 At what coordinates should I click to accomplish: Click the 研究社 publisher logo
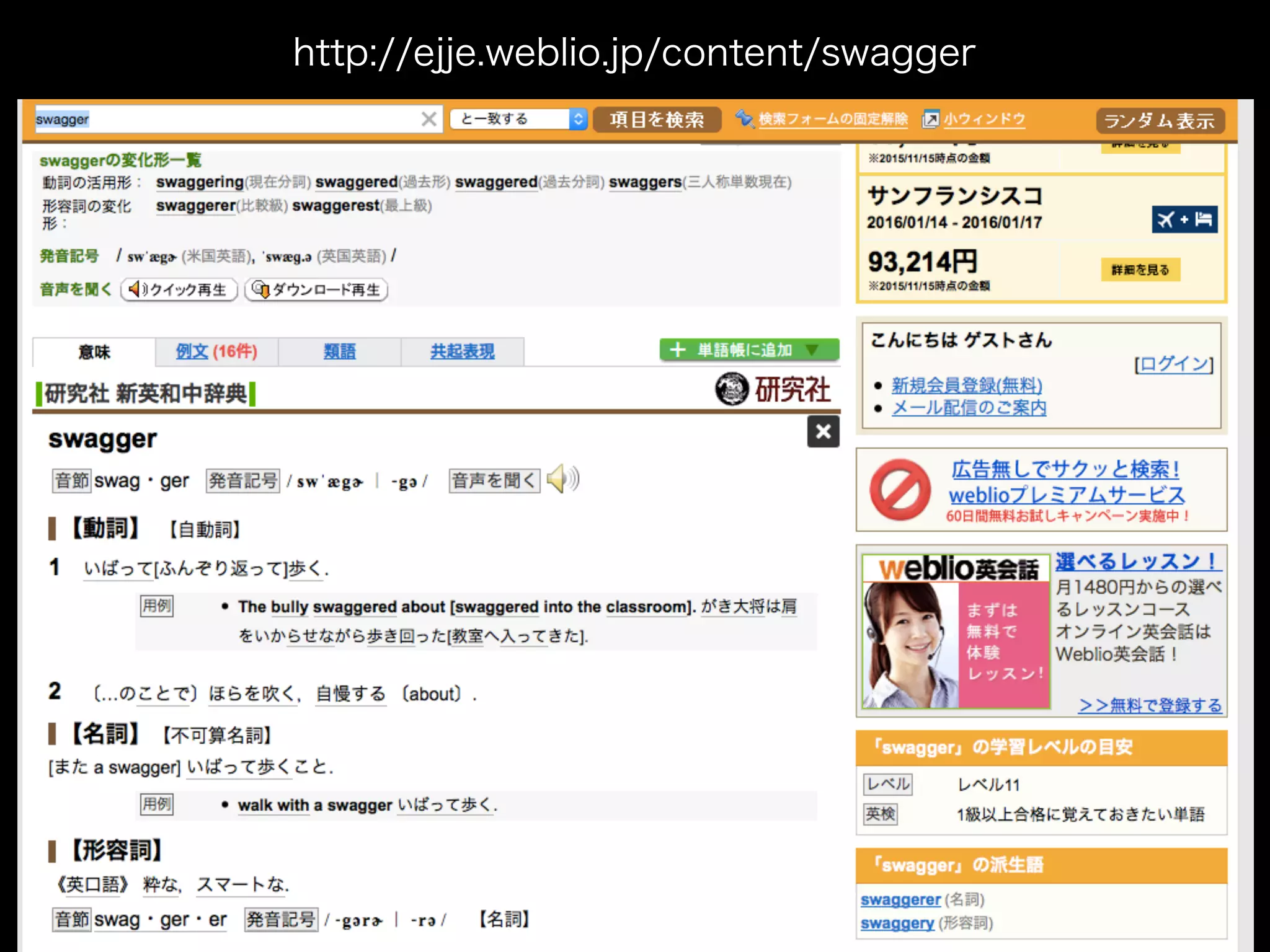(x=772, y=389)
